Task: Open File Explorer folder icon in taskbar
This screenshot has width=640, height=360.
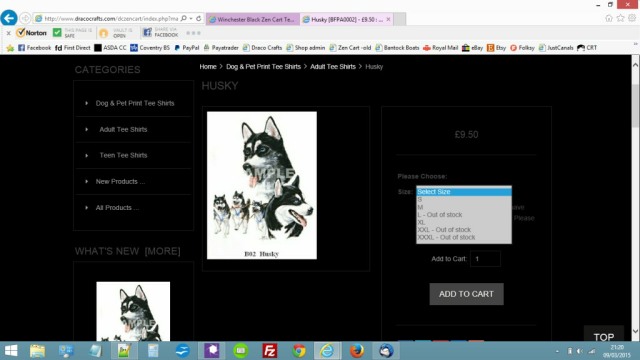Action: point(37,351)
